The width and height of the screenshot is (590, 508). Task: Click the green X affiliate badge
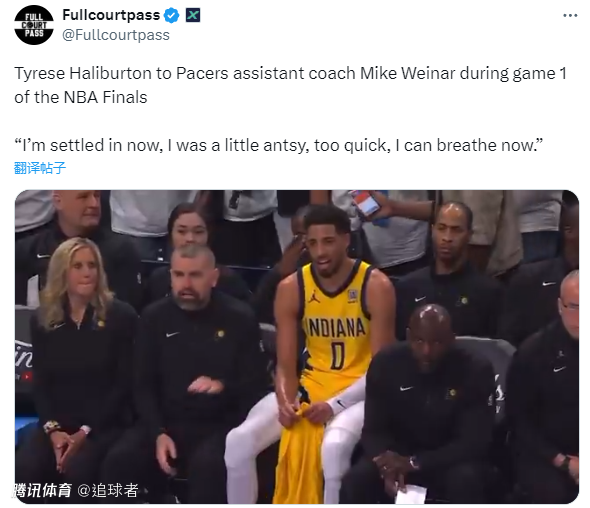coord(193,15)
